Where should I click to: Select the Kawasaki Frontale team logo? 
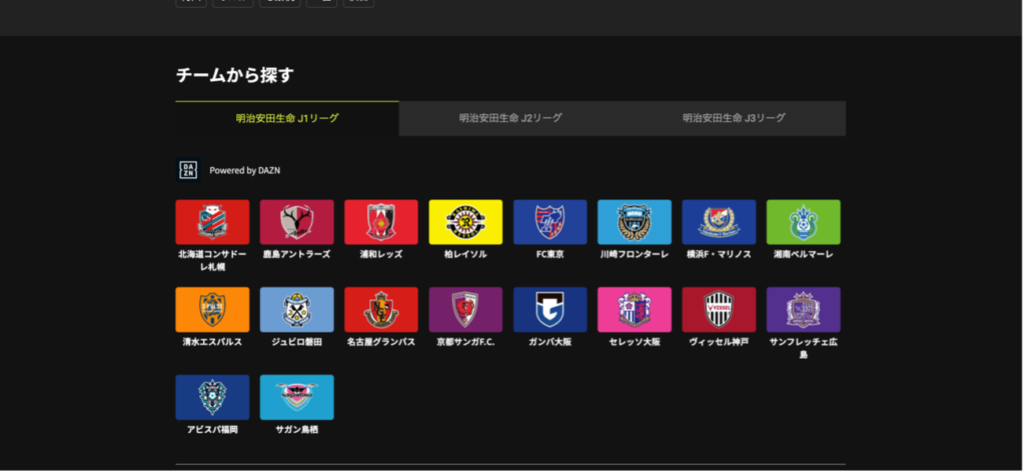coord(634,222)
